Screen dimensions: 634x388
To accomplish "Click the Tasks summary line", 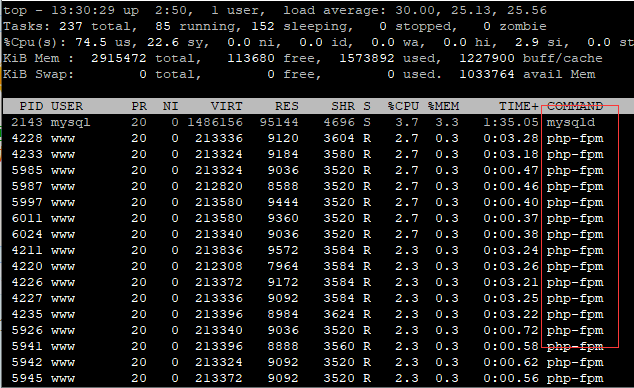I will click(x=275, y=27).
